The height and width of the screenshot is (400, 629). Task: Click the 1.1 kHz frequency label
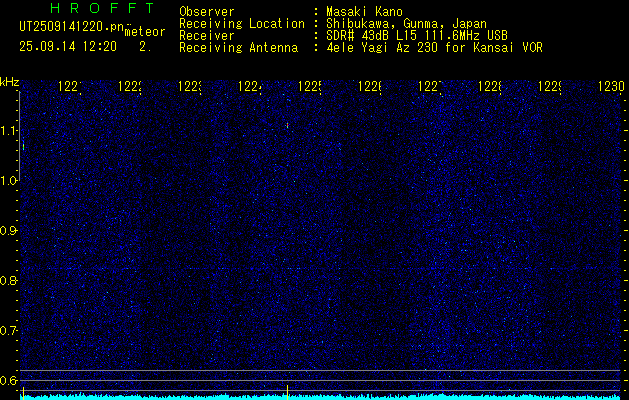coord(8,130)
